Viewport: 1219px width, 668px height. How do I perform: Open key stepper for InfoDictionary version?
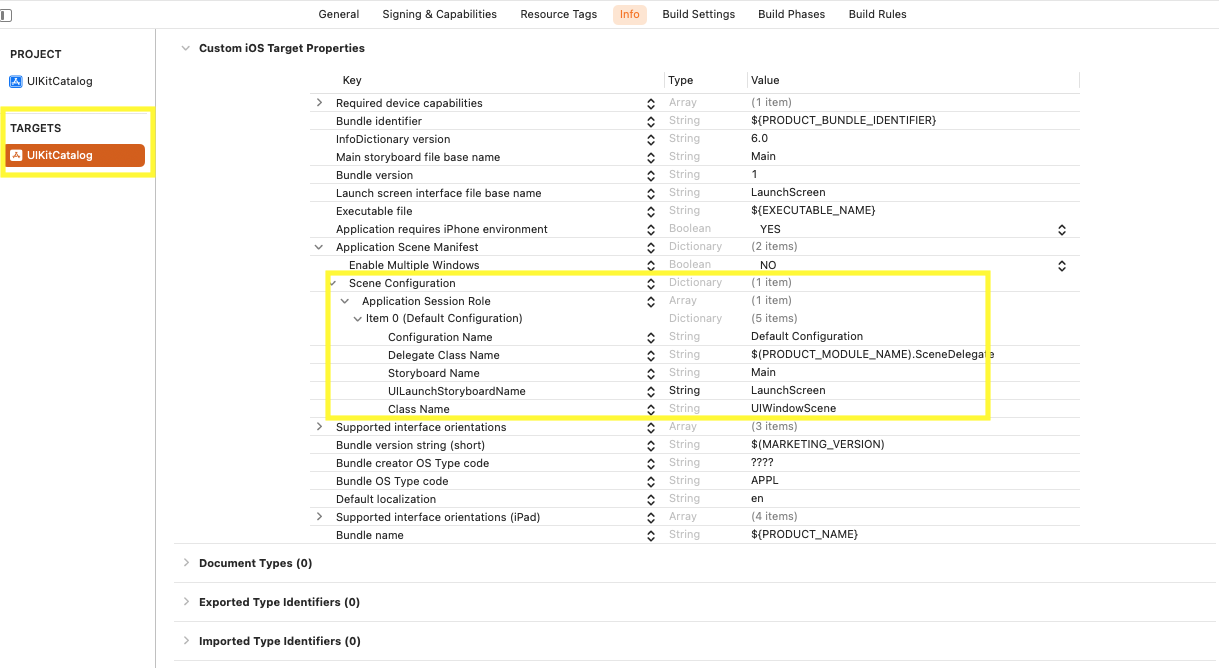651,139
